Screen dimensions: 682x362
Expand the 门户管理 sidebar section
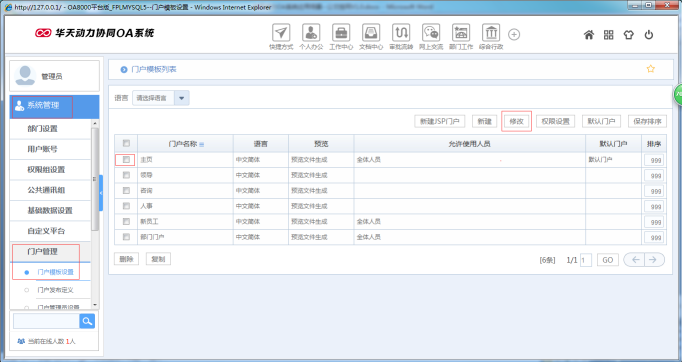[42, 251]
